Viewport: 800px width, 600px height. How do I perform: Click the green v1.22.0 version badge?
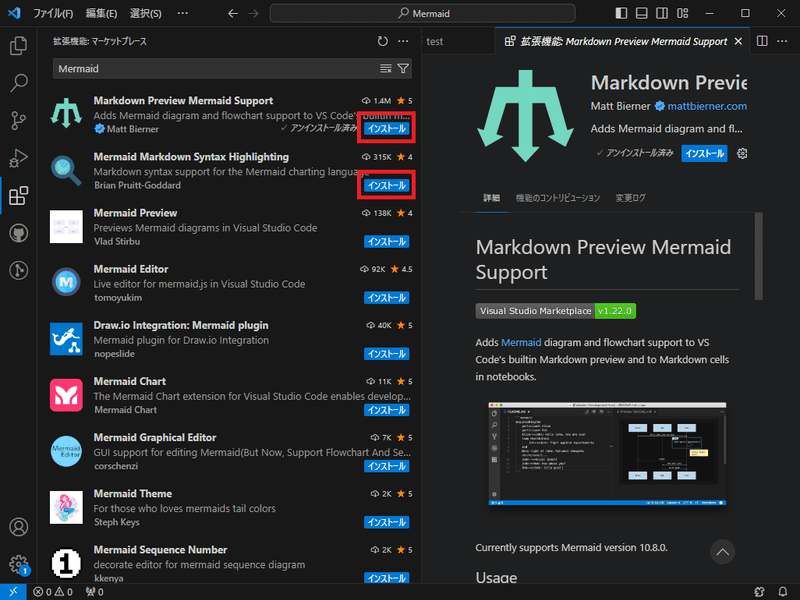[x=616, y=310]
